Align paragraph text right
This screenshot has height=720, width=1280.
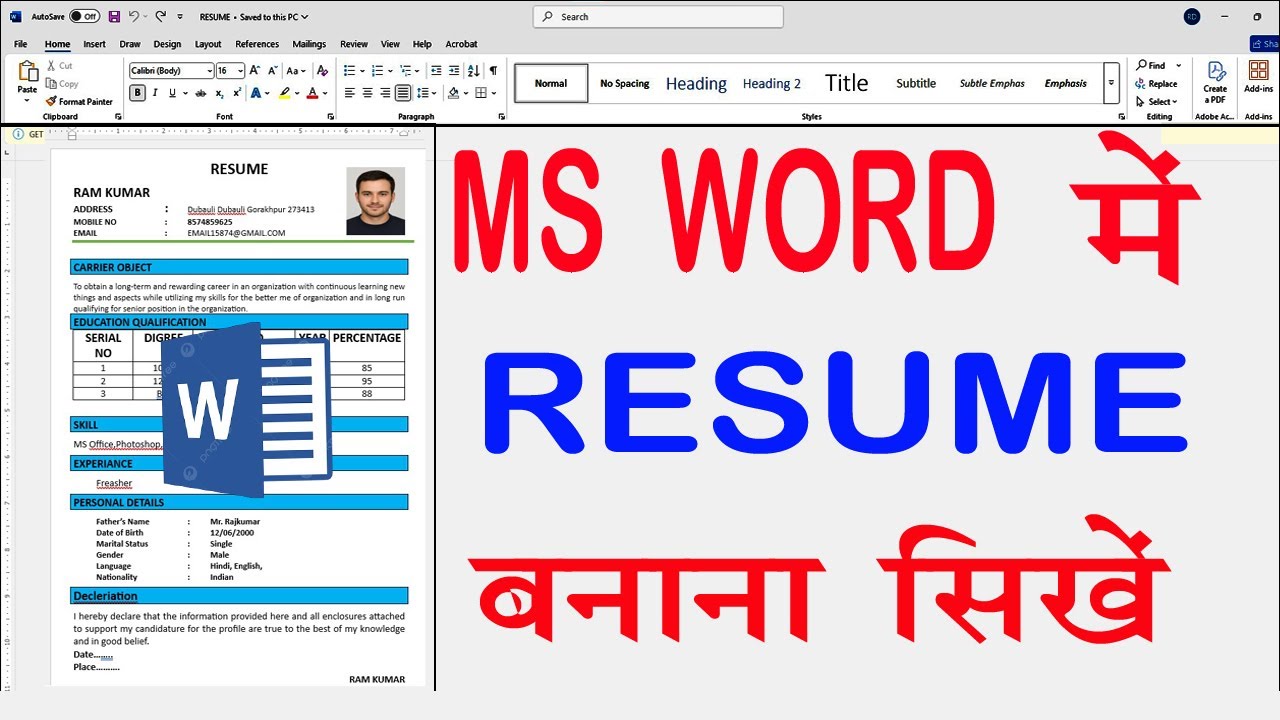point(385,93)
